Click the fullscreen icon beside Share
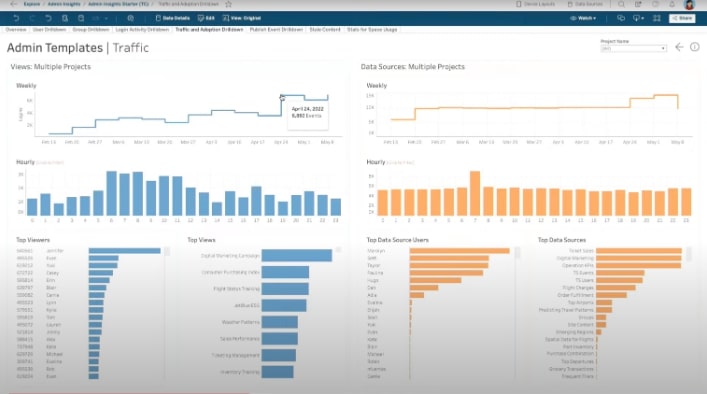The image size is (707, 394). pyautogui.click(x=656, y=18)
